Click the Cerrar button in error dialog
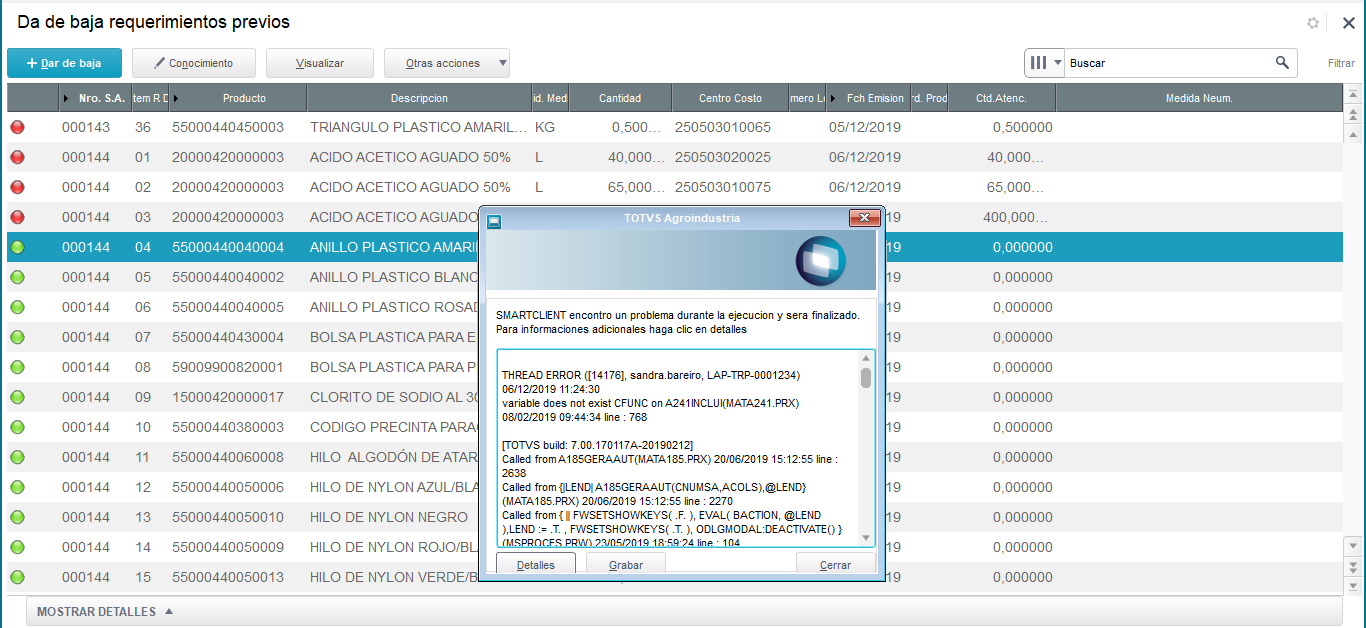The height and width of the screenshot is (628, 1366). point(836,565)
